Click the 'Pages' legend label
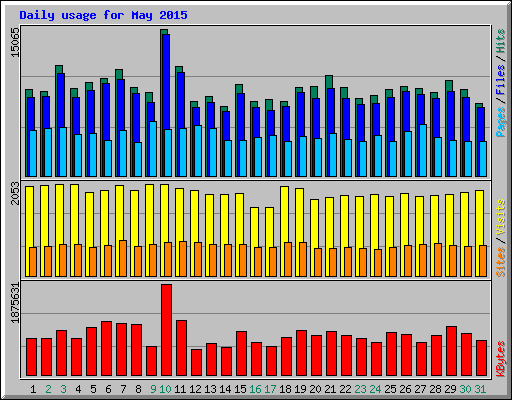 tap(501, 122)
